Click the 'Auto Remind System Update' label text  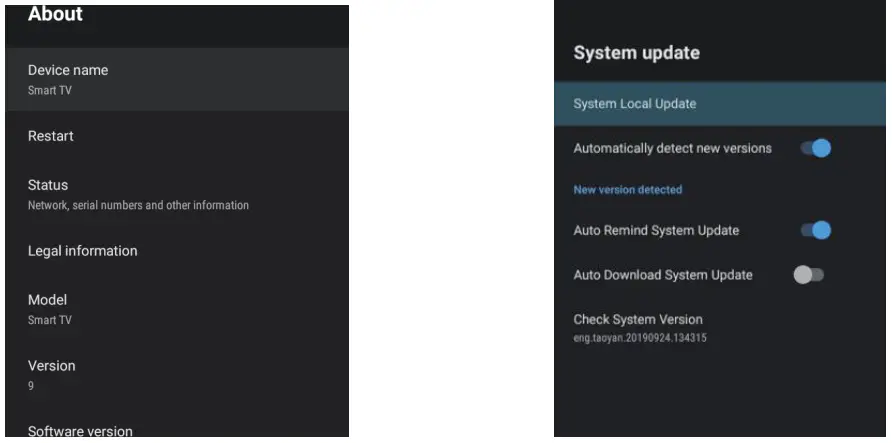656,230
